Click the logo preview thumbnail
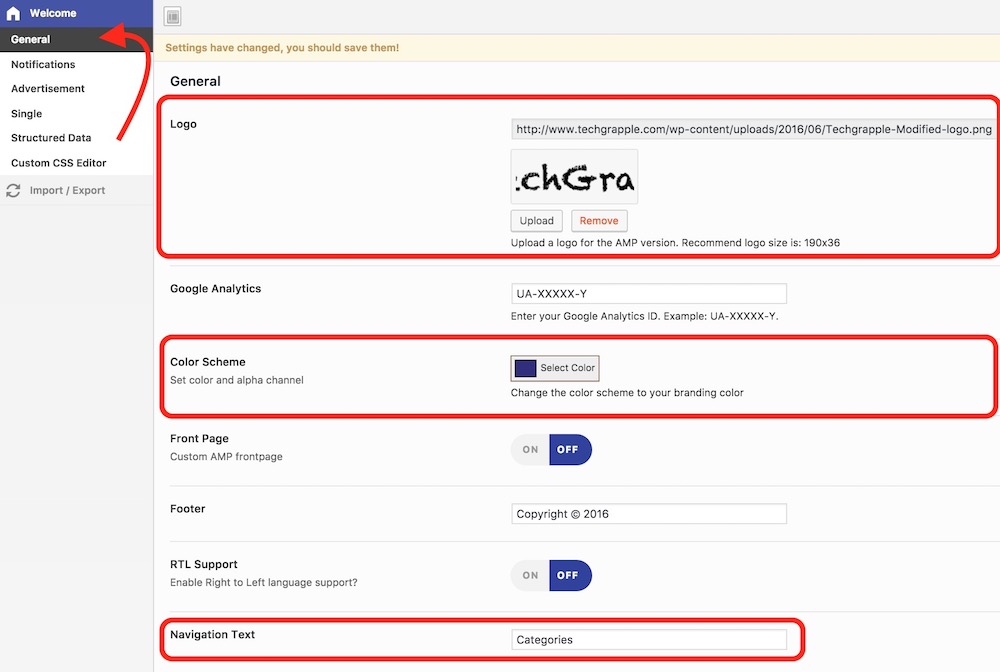This screenshot has width=1000, height=672. click(x=574, y=177)
